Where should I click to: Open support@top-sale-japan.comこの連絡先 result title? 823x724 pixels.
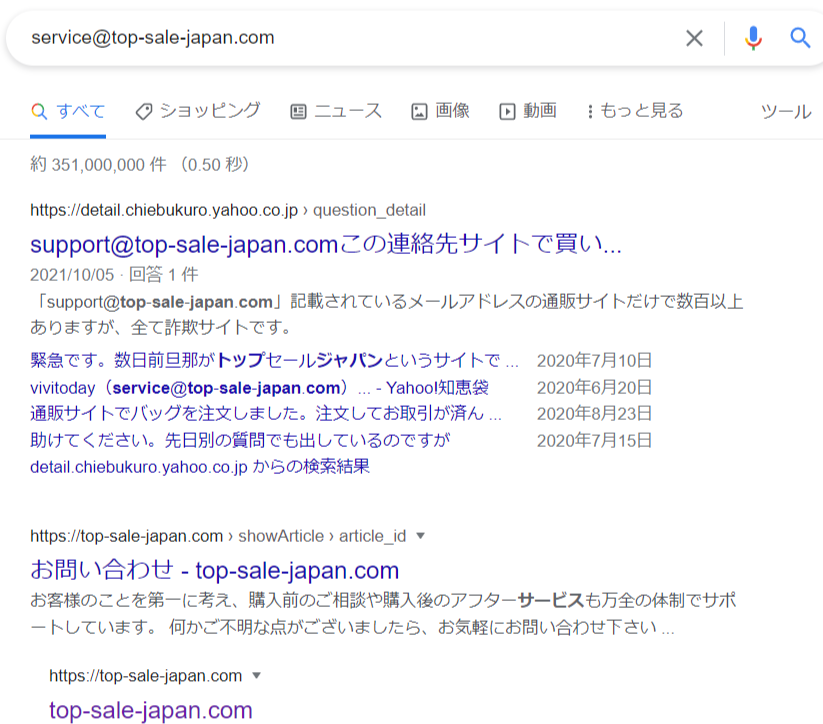coord(326,244)
